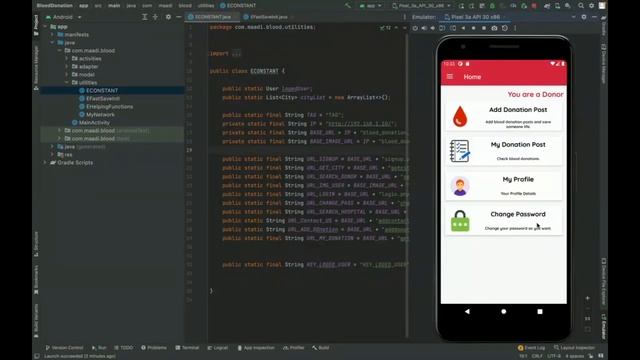
Task: Hide the Emulator panel with minus icon
Action: coord(594,17)
